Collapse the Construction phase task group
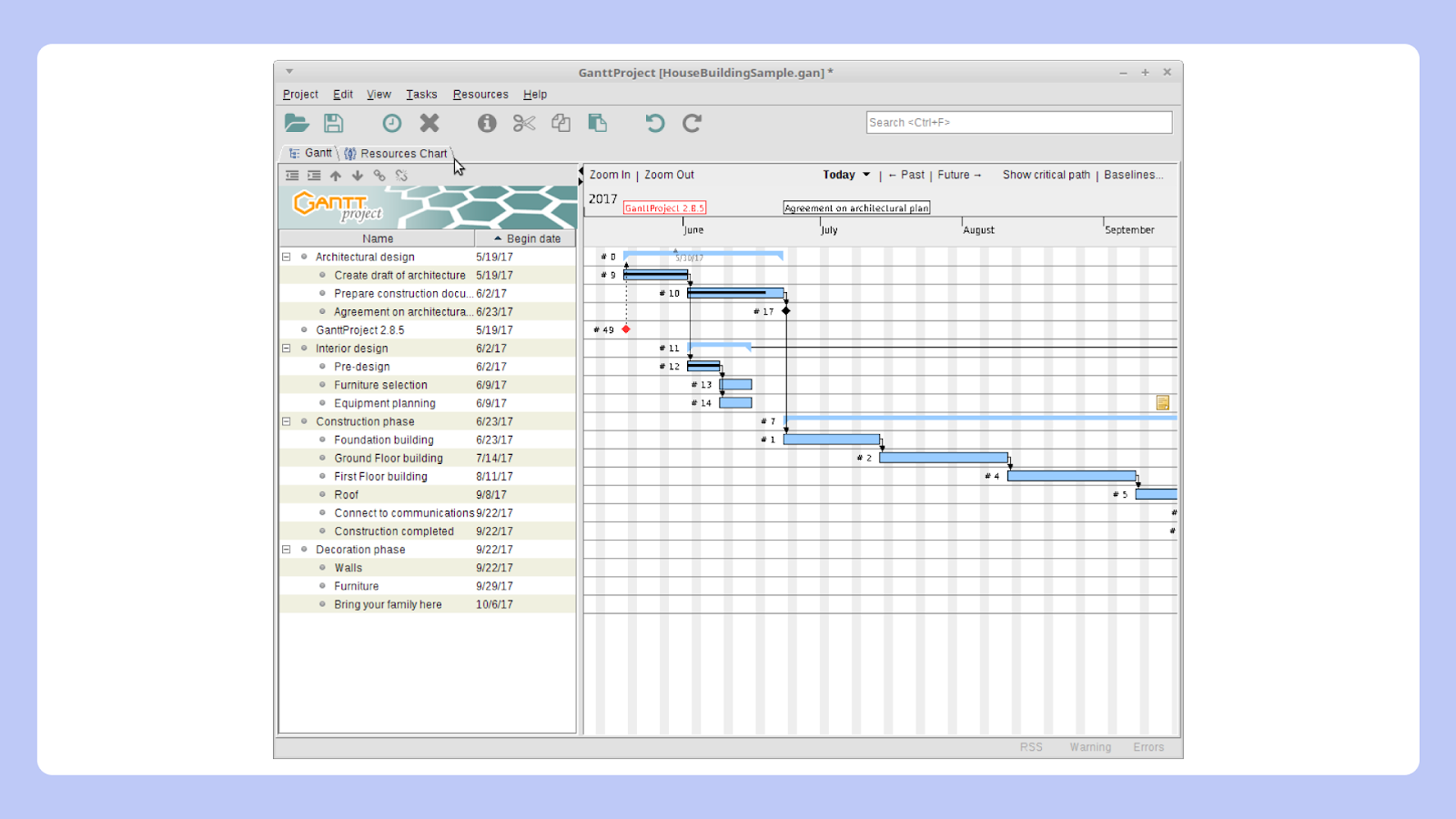The height and width of the screenshot is (819, 1456). tap(287, 422)
